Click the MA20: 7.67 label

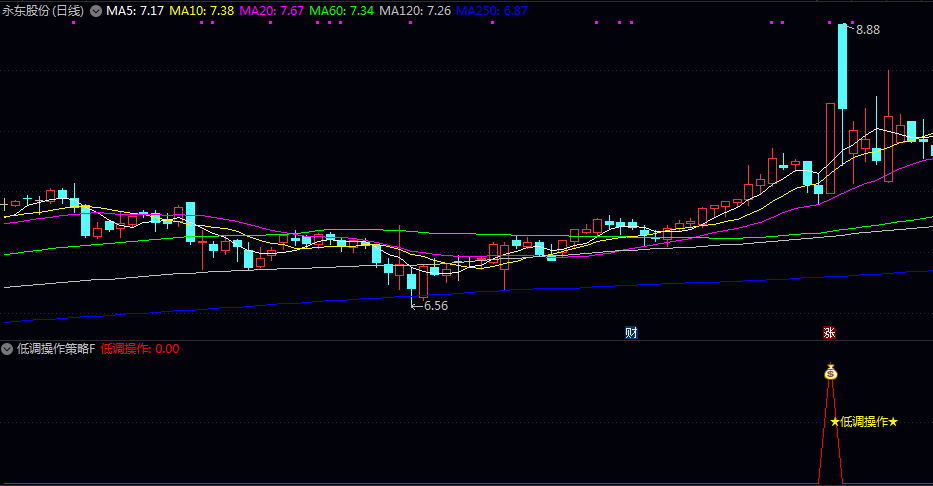[272, 11]
